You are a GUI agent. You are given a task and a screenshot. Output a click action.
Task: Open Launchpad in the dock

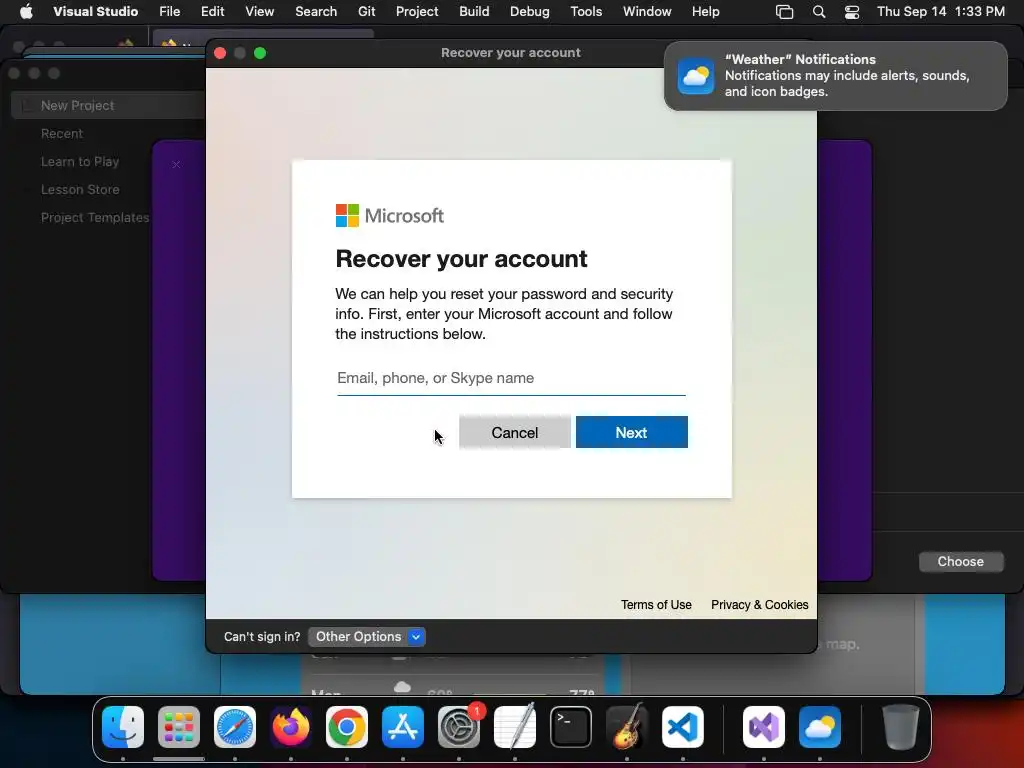click(x=179, y=727)
